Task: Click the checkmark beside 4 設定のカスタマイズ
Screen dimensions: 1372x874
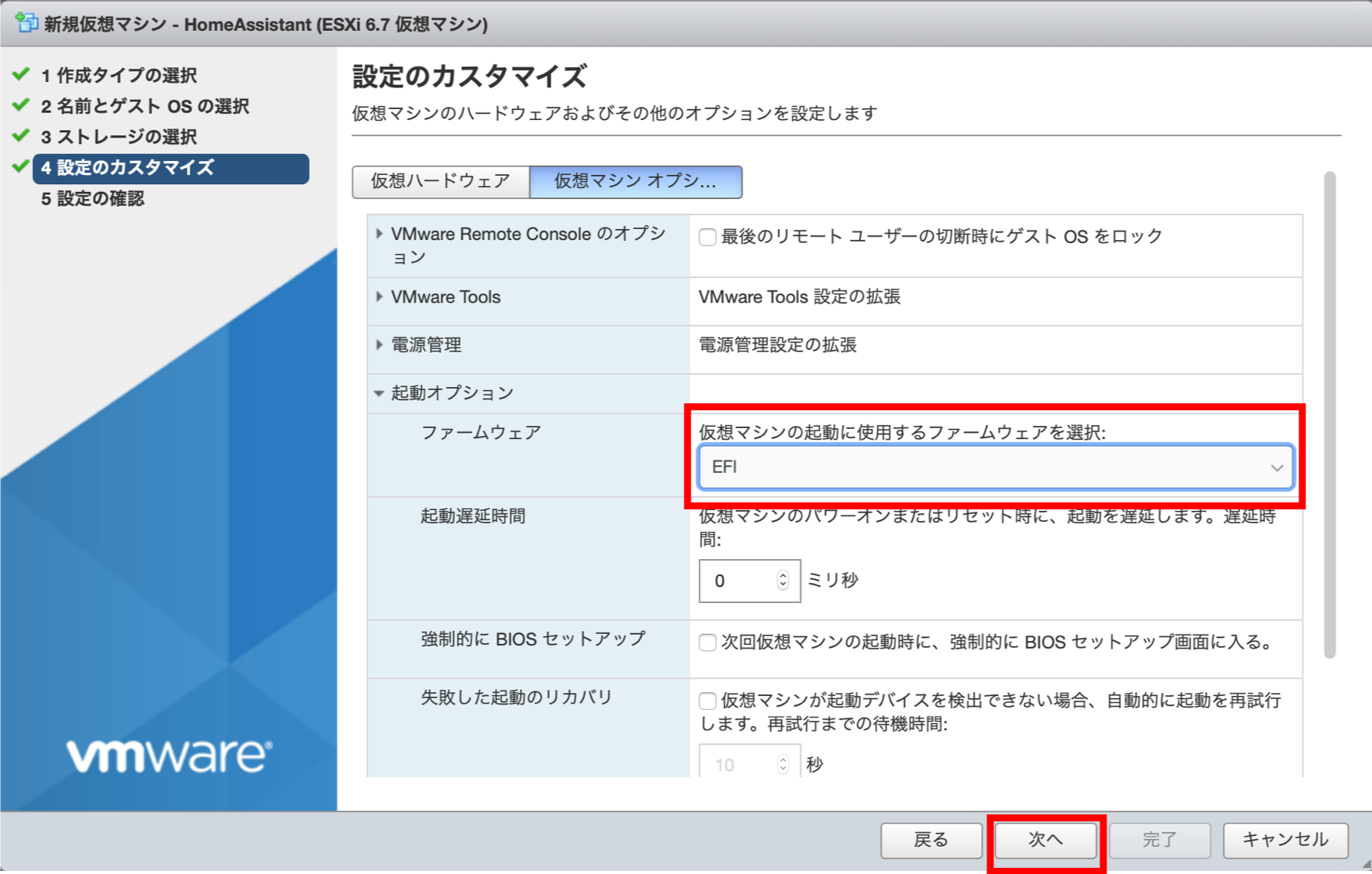Action: click(22, 166)
